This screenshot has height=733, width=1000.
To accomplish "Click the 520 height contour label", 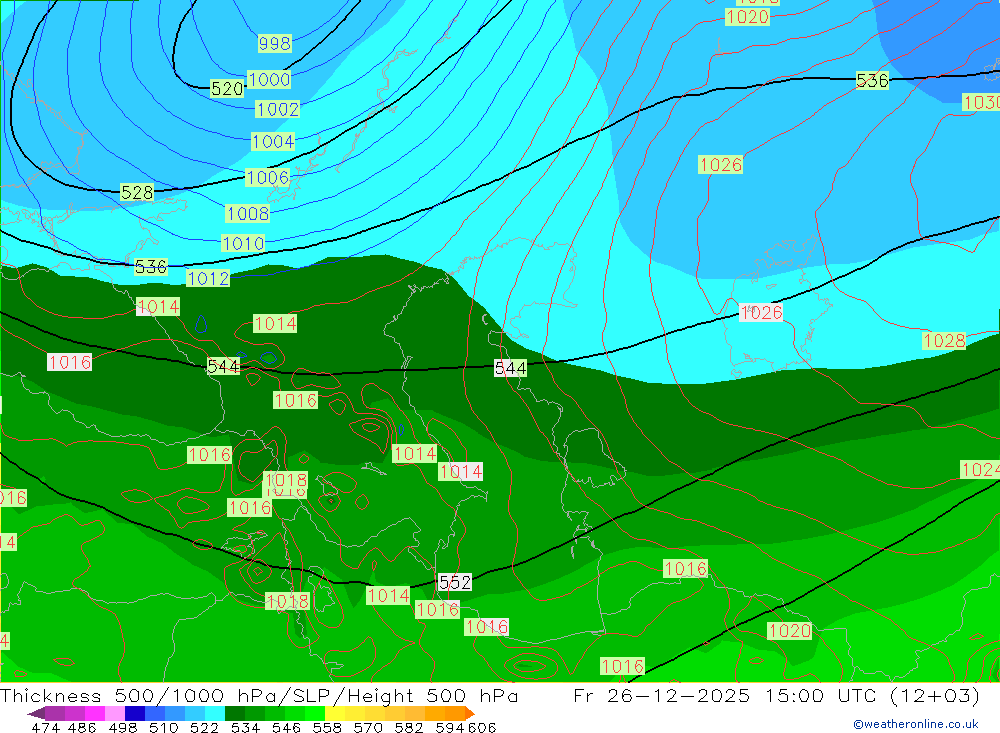I will (x=227, y=89).
